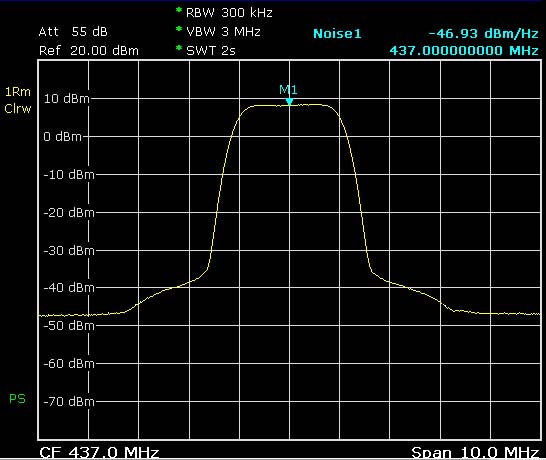Click the Att 55 dB attenuation label
Viewport: 546px width, 460px height.
click(73, 32)
